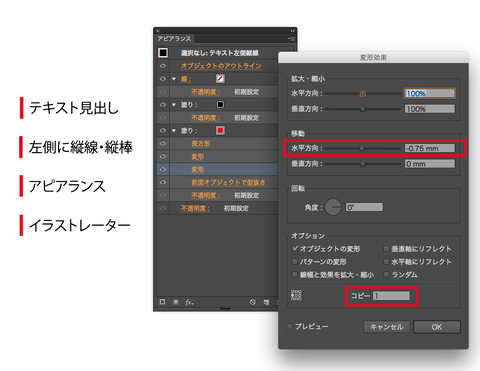Check the 垂直軸にリフレクト option
Screen dimensions: 480x371
pyautogui.click(x=386, y=248)
